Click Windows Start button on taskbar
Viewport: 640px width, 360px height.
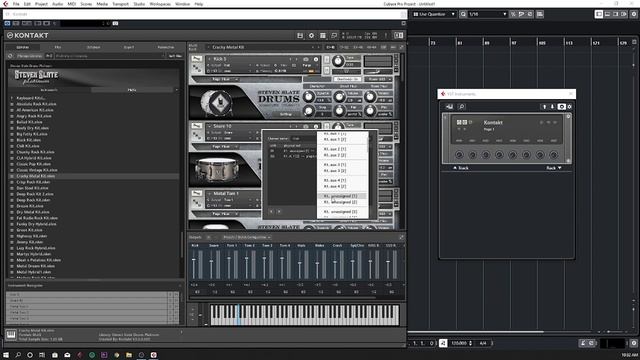point(6,355)
